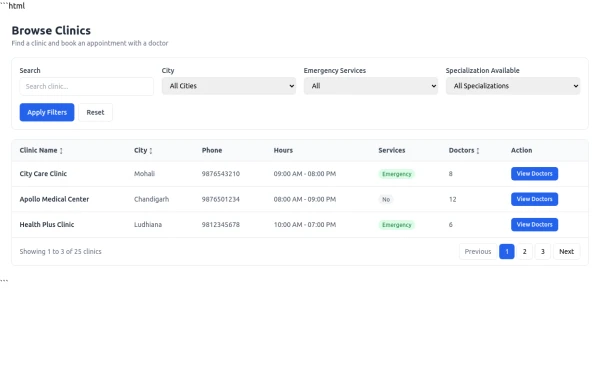Click the No services badge for Apollo

pos(386,199)
